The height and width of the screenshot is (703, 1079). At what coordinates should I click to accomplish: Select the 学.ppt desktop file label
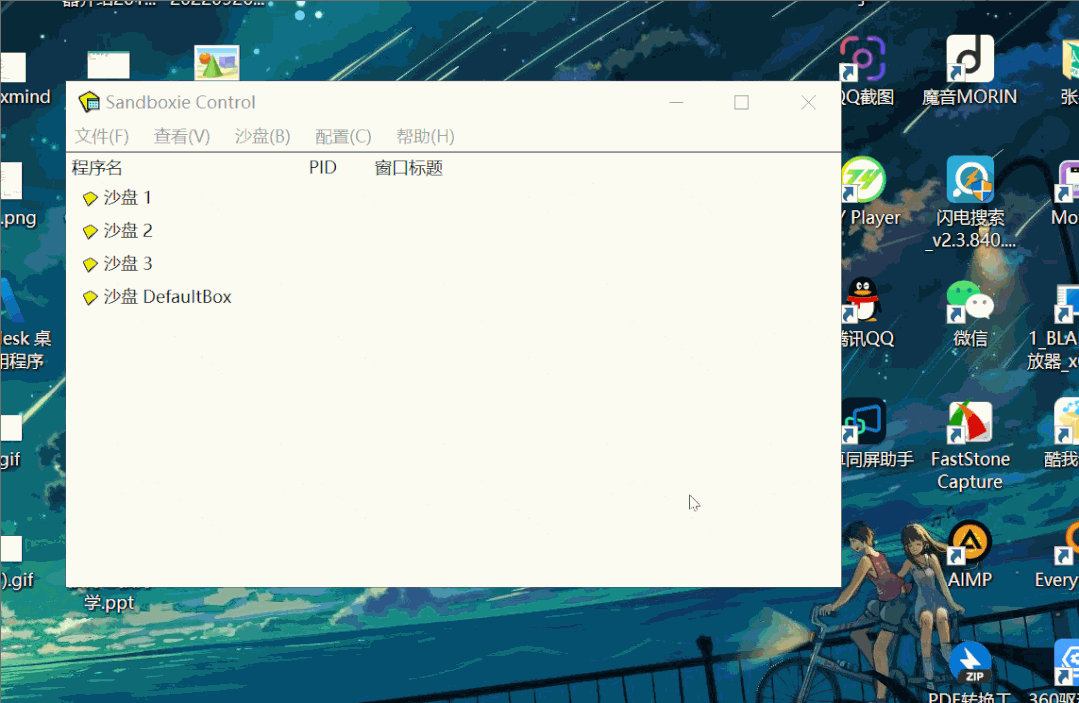[x=109, y=603]
